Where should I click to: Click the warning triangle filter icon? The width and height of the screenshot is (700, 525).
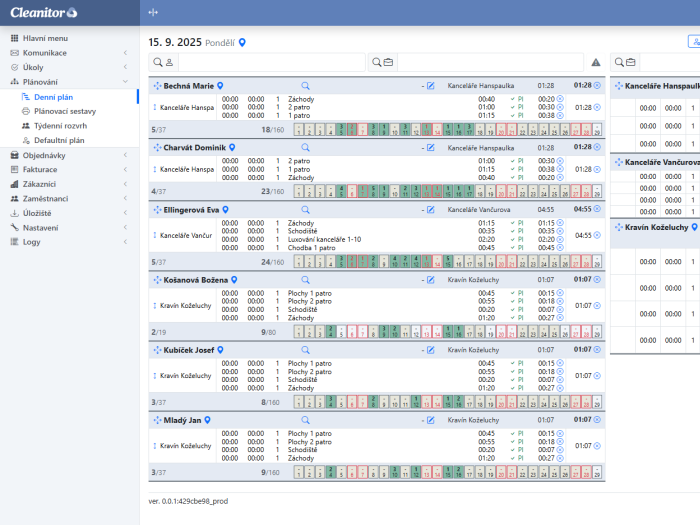click(x=596, y=62)
